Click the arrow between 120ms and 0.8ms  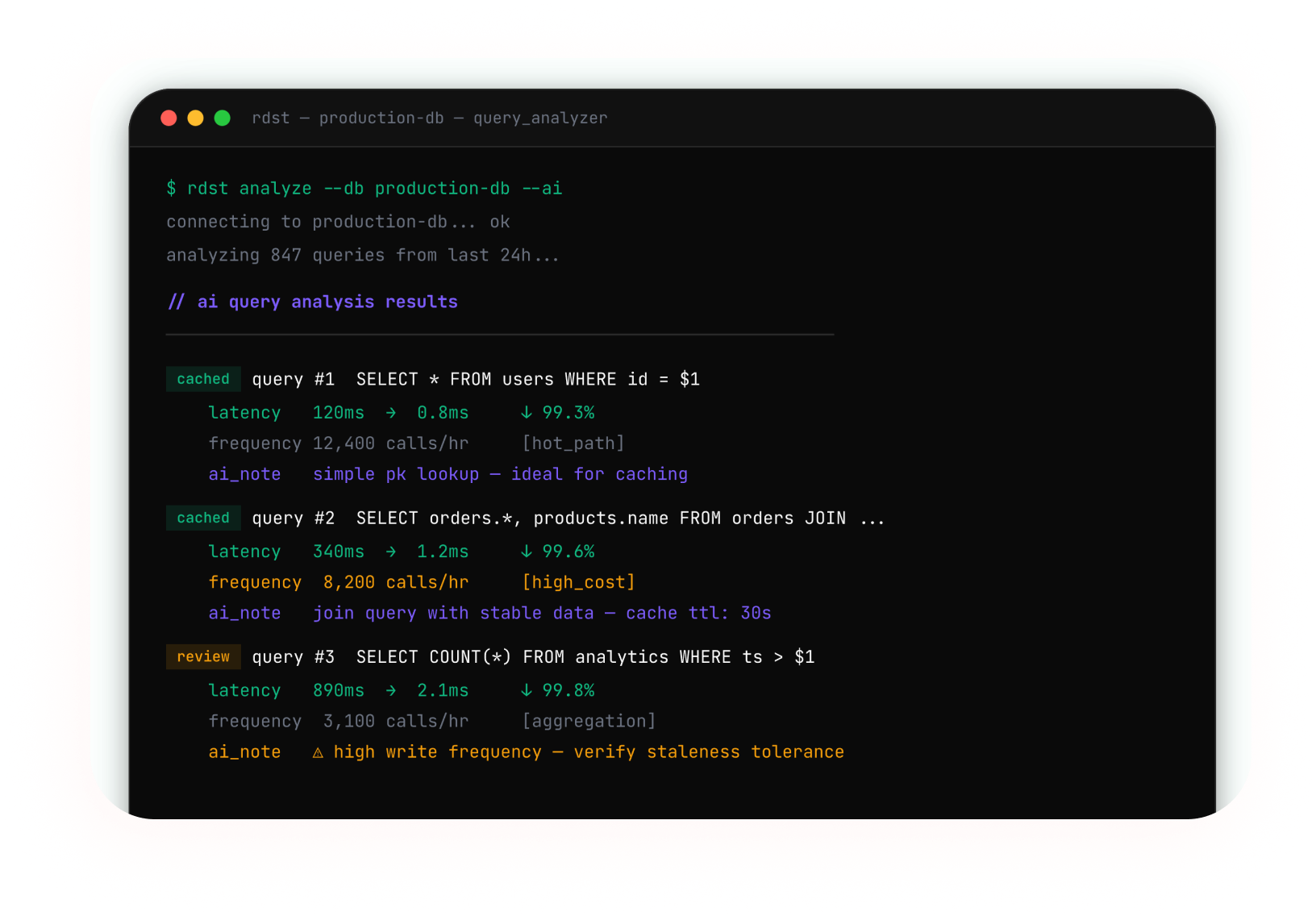click(x=391, y=413)
